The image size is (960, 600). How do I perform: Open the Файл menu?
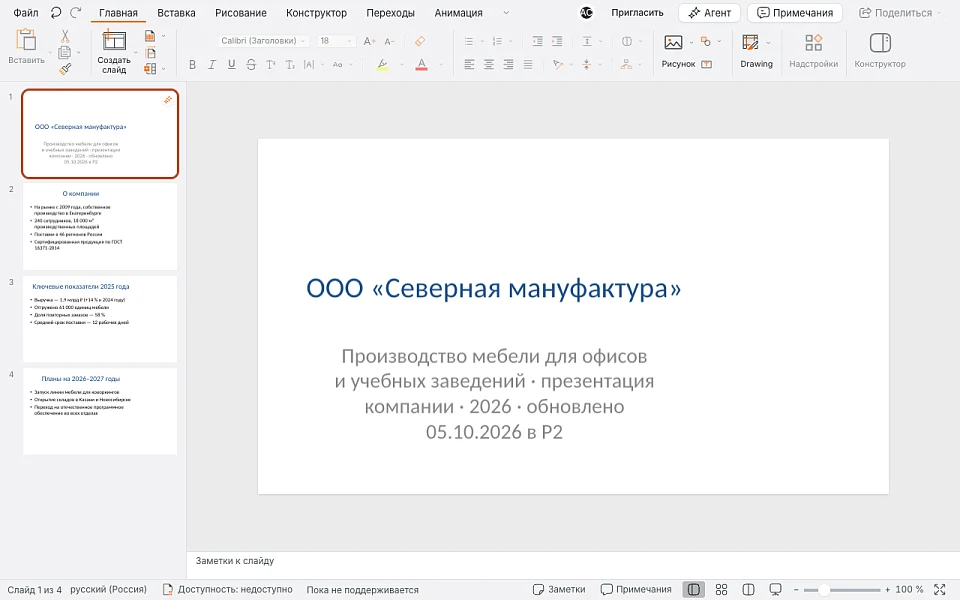tap(26, 12)
